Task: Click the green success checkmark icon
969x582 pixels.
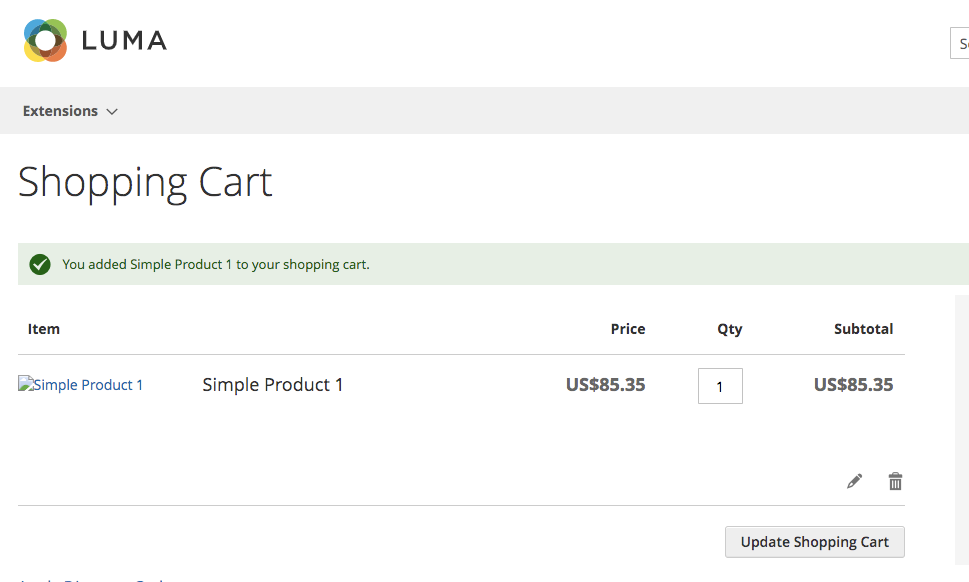Action: [x=40, y=264]
